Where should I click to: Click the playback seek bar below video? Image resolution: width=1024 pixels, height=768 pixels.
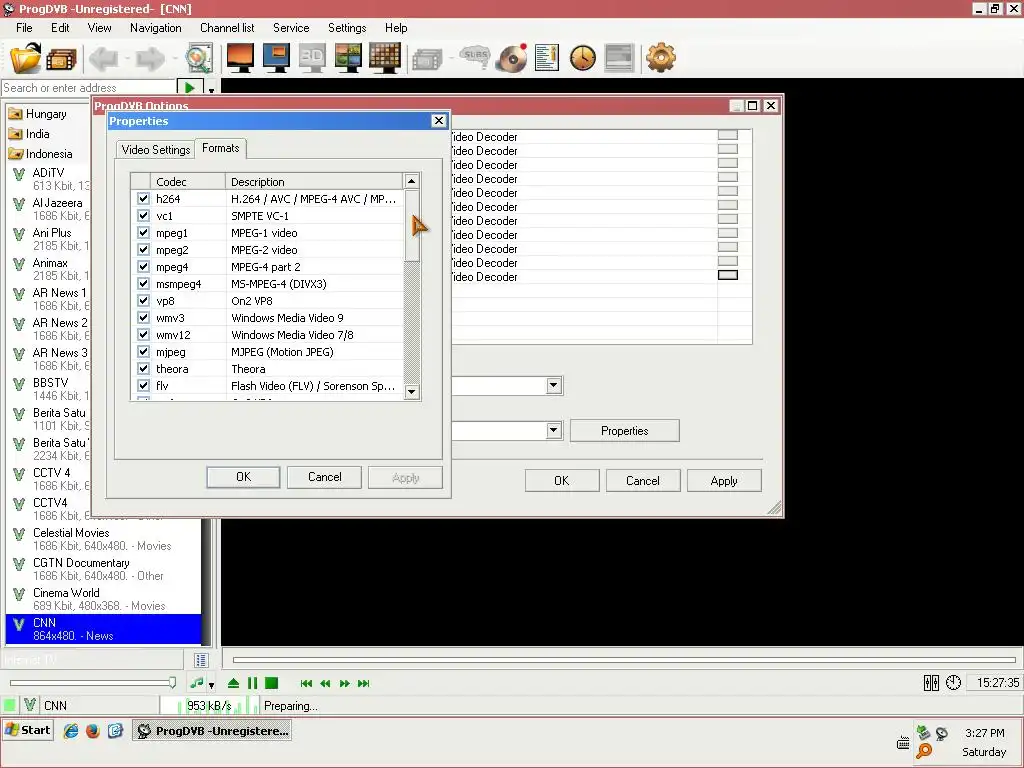624,660
